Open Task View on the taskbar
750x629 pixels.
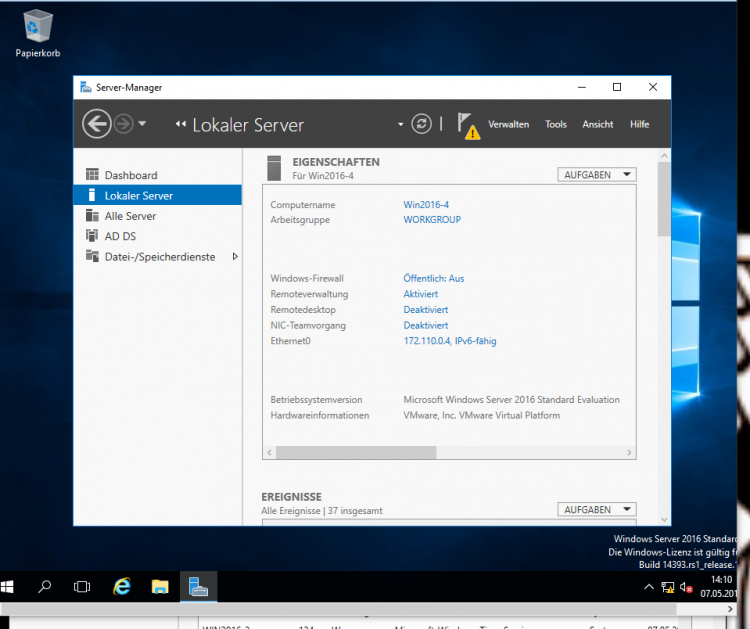click(x=83, y=587)
